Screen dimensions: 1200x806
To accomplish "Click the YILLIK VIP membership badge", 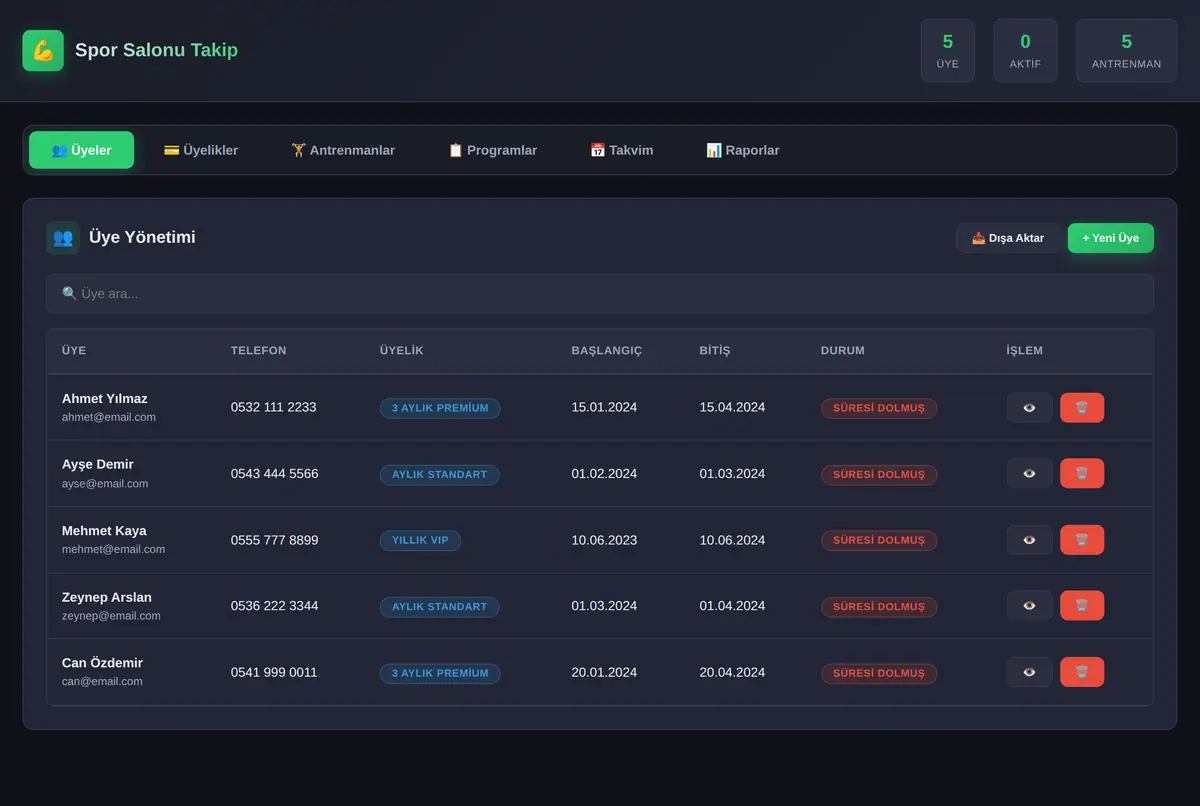I will 420,540.
